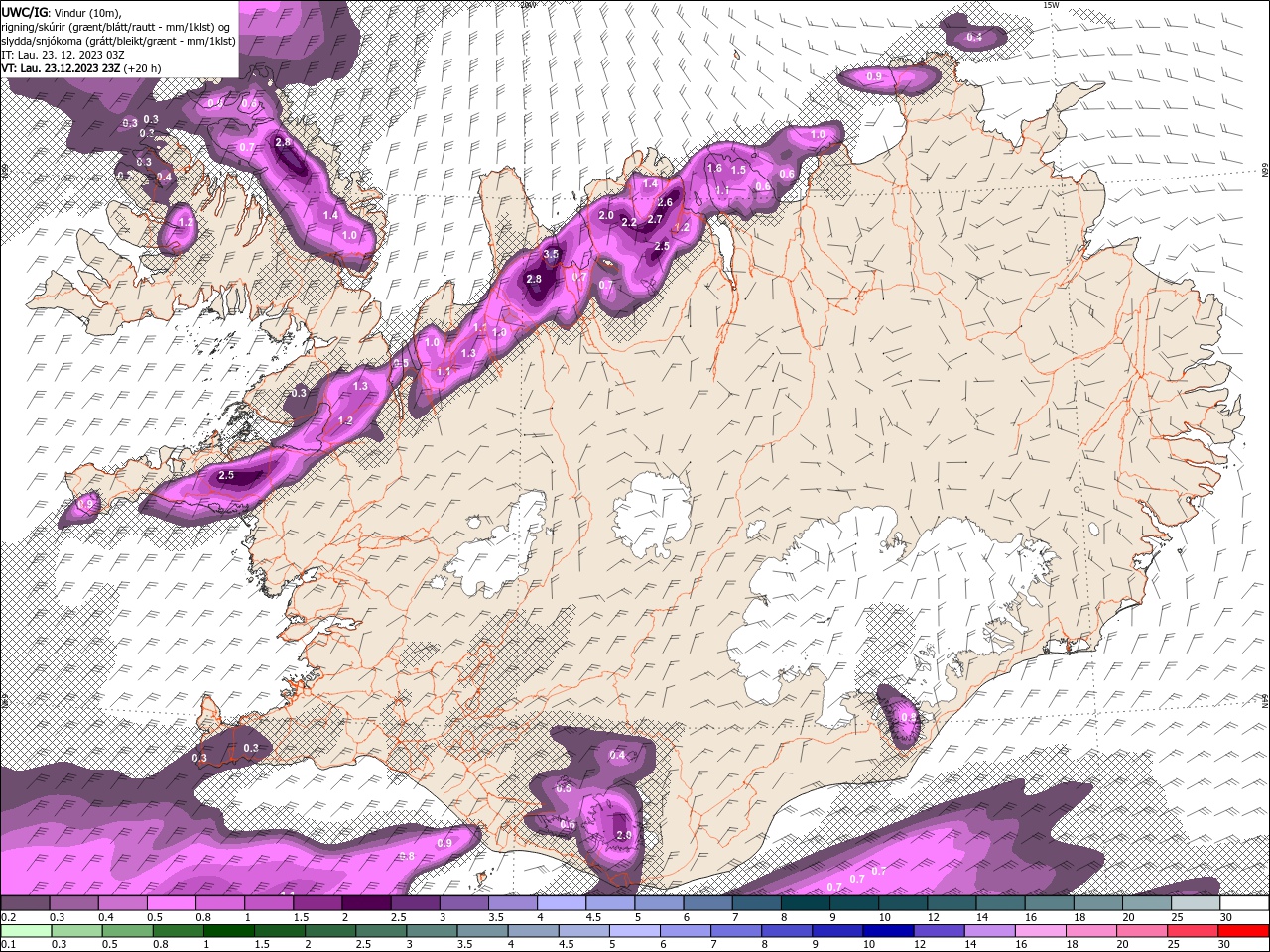Click the 2.6 precipitation value on the map
Image resolution: width=1270 pixels, height=952 pixels.
[665, 203]
